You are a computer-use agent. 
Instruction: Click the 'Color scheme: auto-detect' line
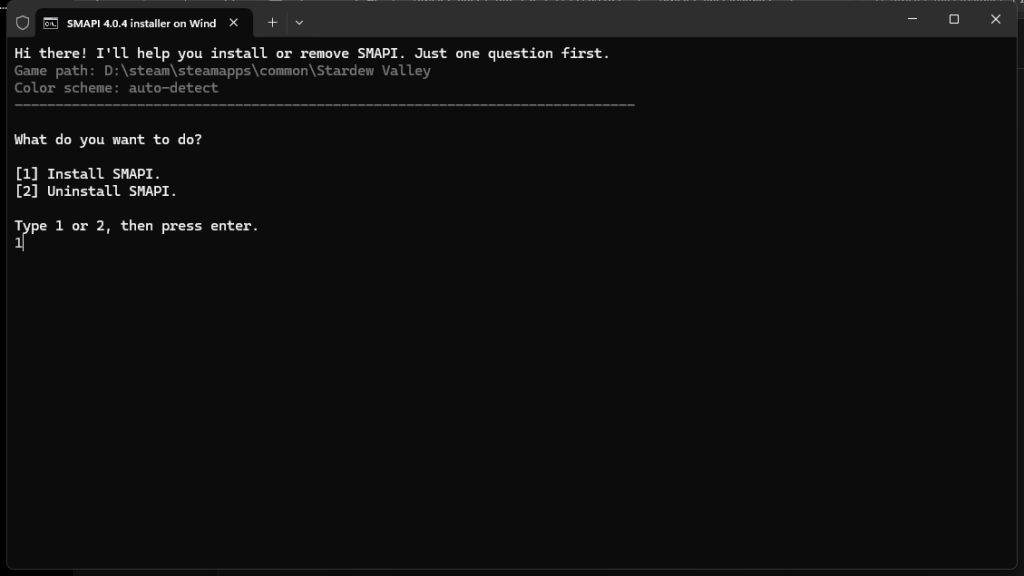(x=116, y=88)
